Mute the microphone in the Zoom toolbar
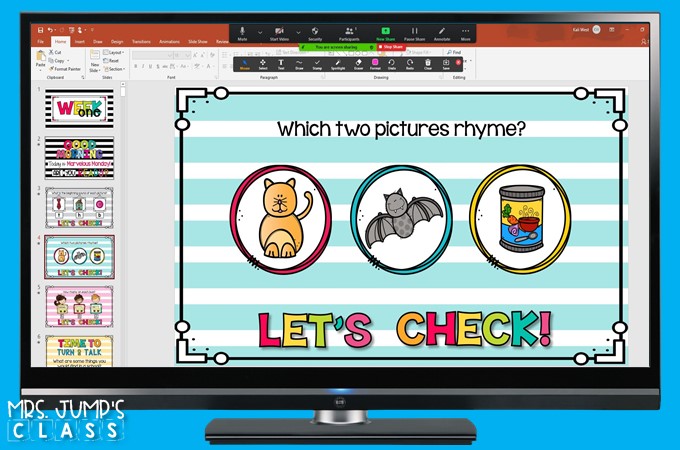 (242, 33)
